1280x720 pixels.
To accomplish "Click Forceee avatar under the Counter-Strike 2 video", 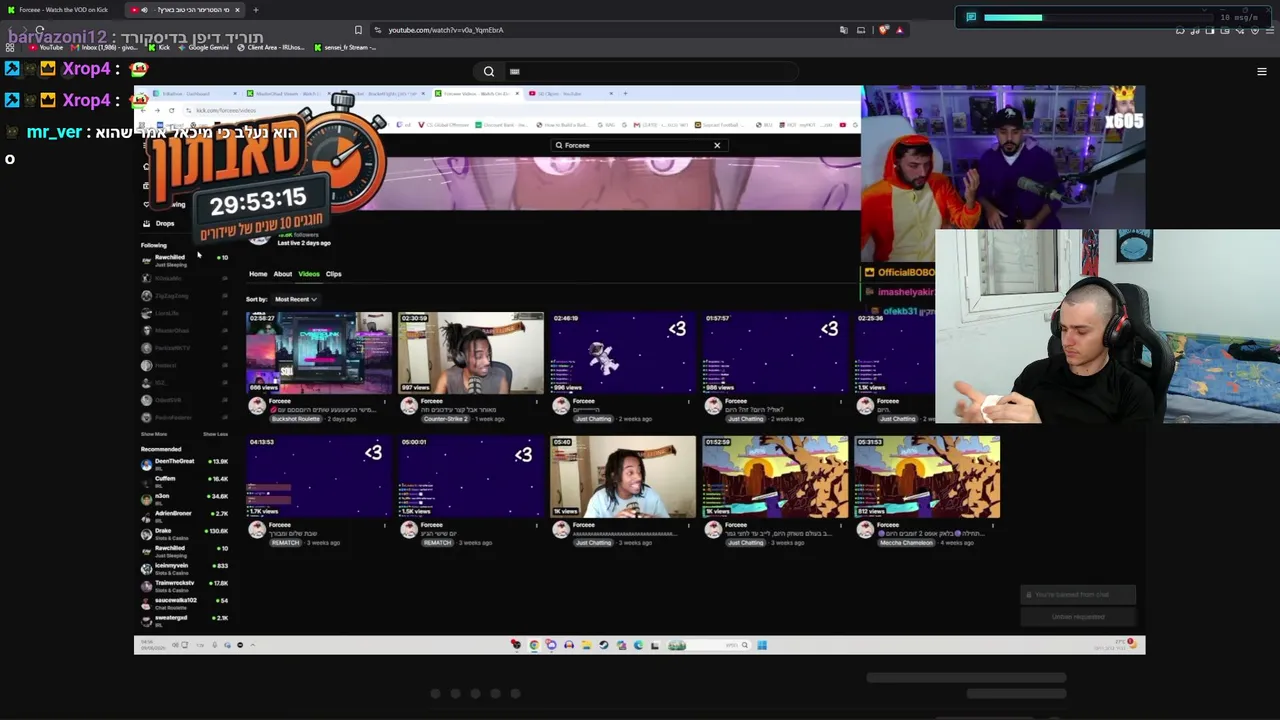I will (x=409, y=406).
